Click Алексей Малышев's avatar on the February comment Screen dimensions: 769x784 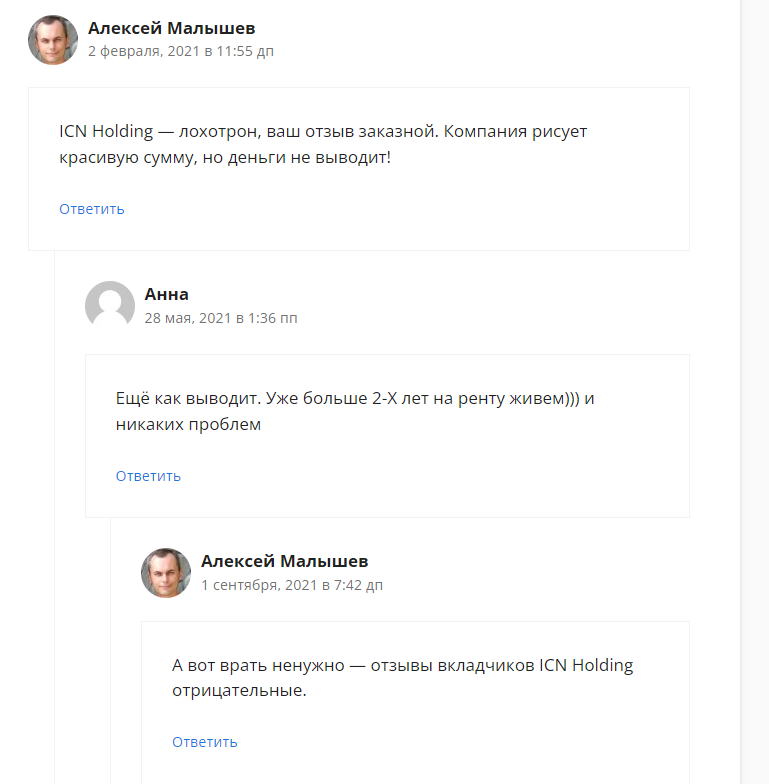(53, 40)
